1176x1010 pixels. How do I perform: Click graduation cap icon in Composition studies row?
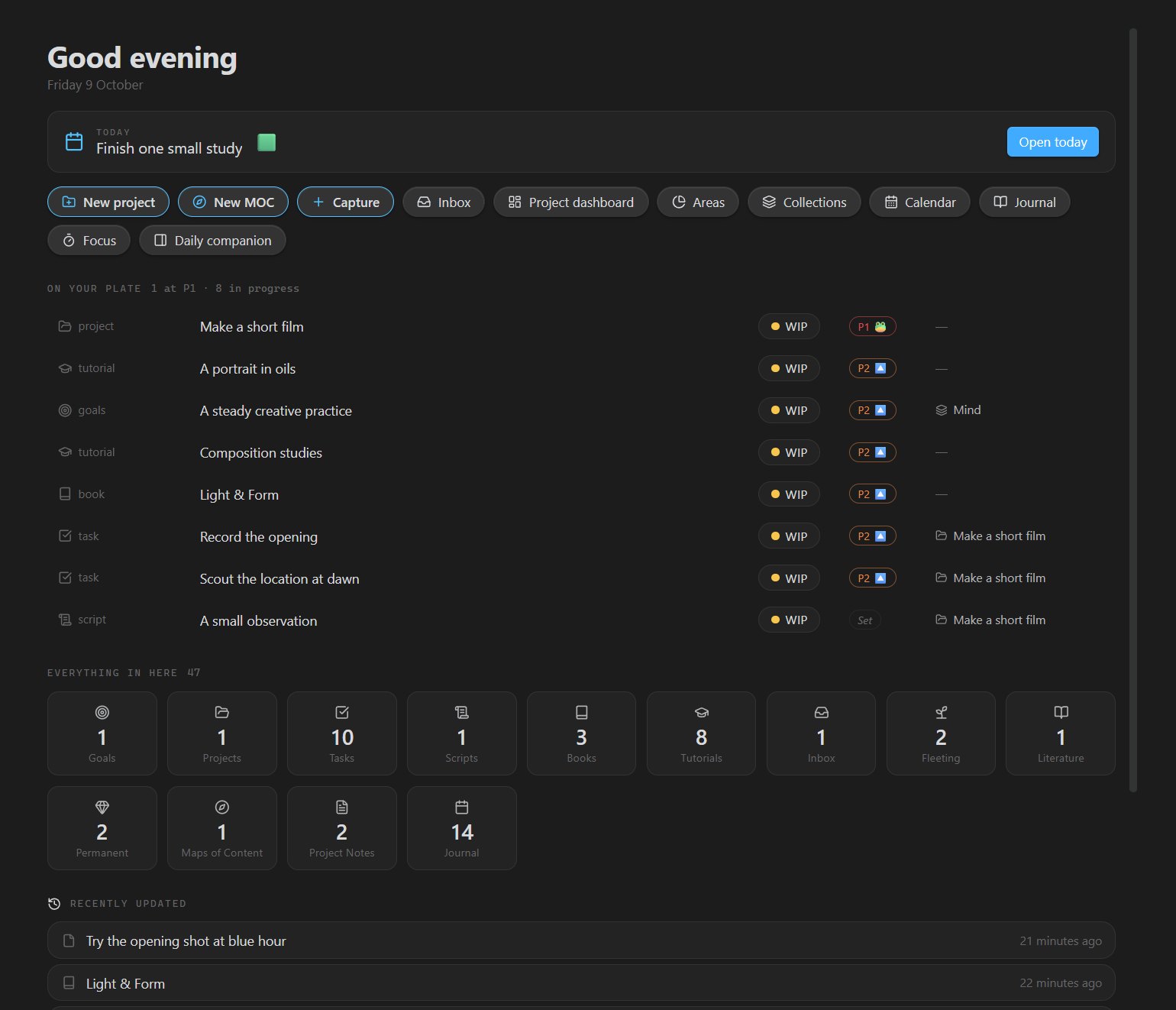point(65,452)
